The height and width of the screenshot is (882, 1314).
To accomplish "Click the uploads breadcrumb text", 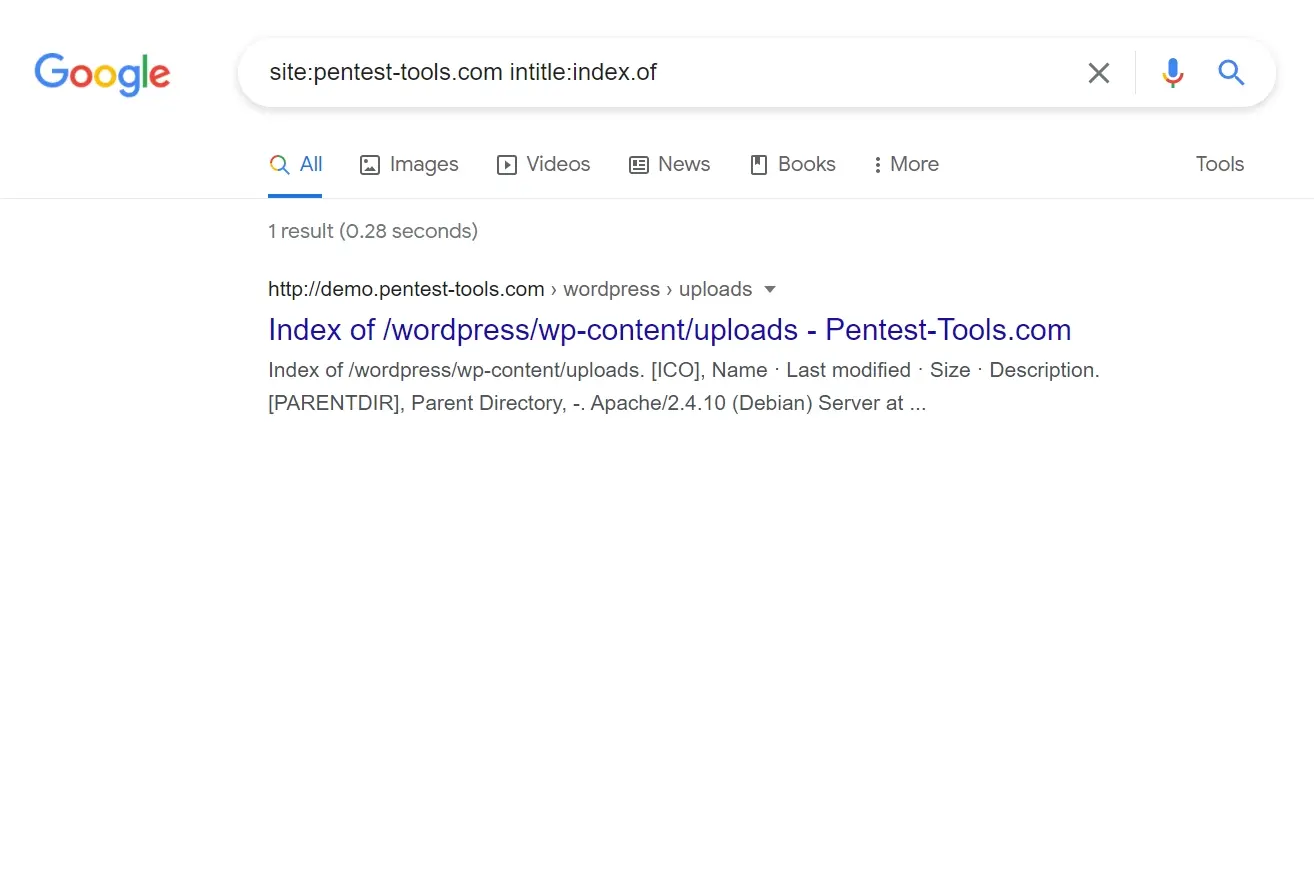I will pos(715,289).
